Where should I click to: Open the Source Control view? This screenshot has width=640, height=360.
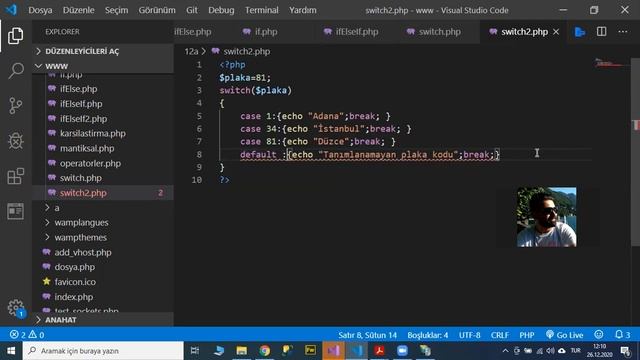[16, 106]
